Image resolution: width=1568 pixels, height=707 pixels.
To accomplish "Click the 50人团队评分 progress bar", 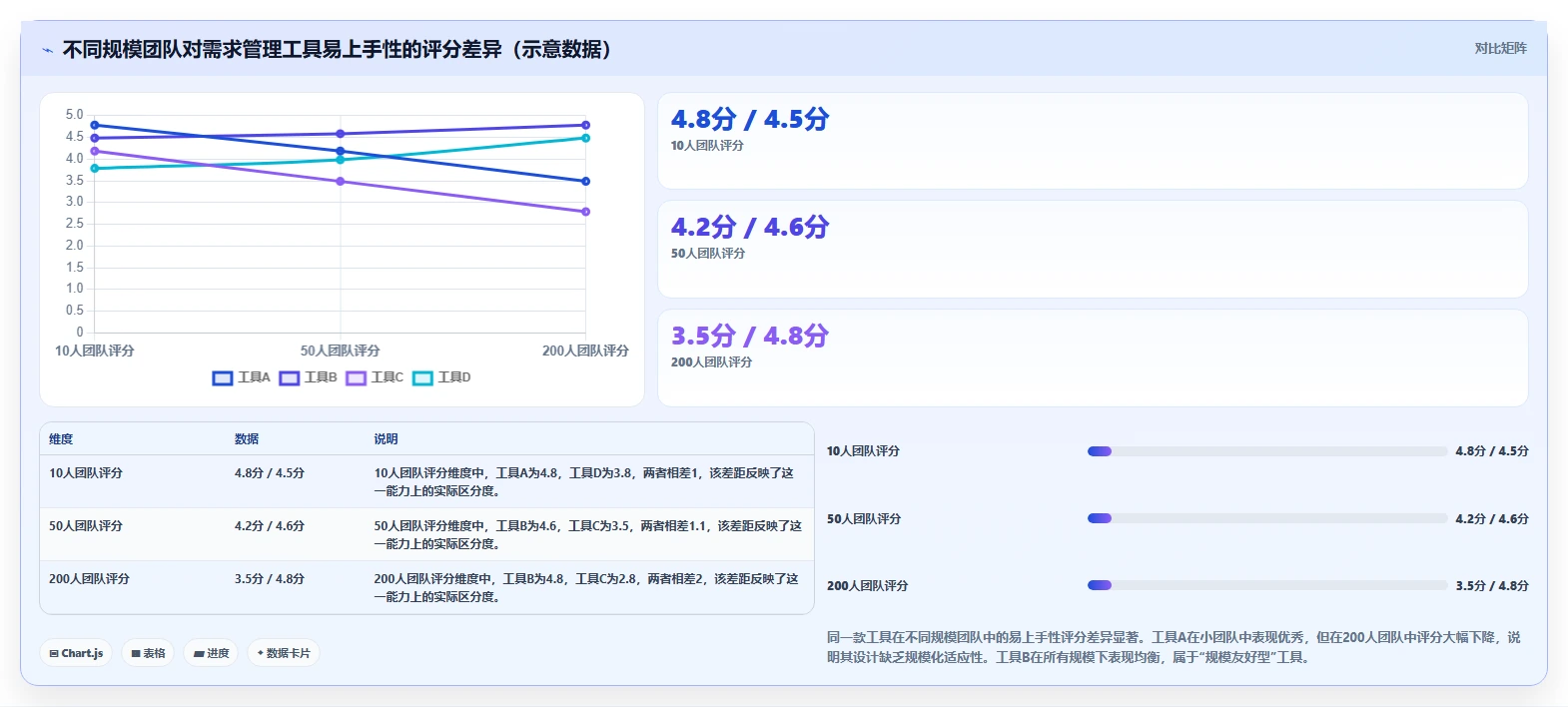I will click(1267, 518).
